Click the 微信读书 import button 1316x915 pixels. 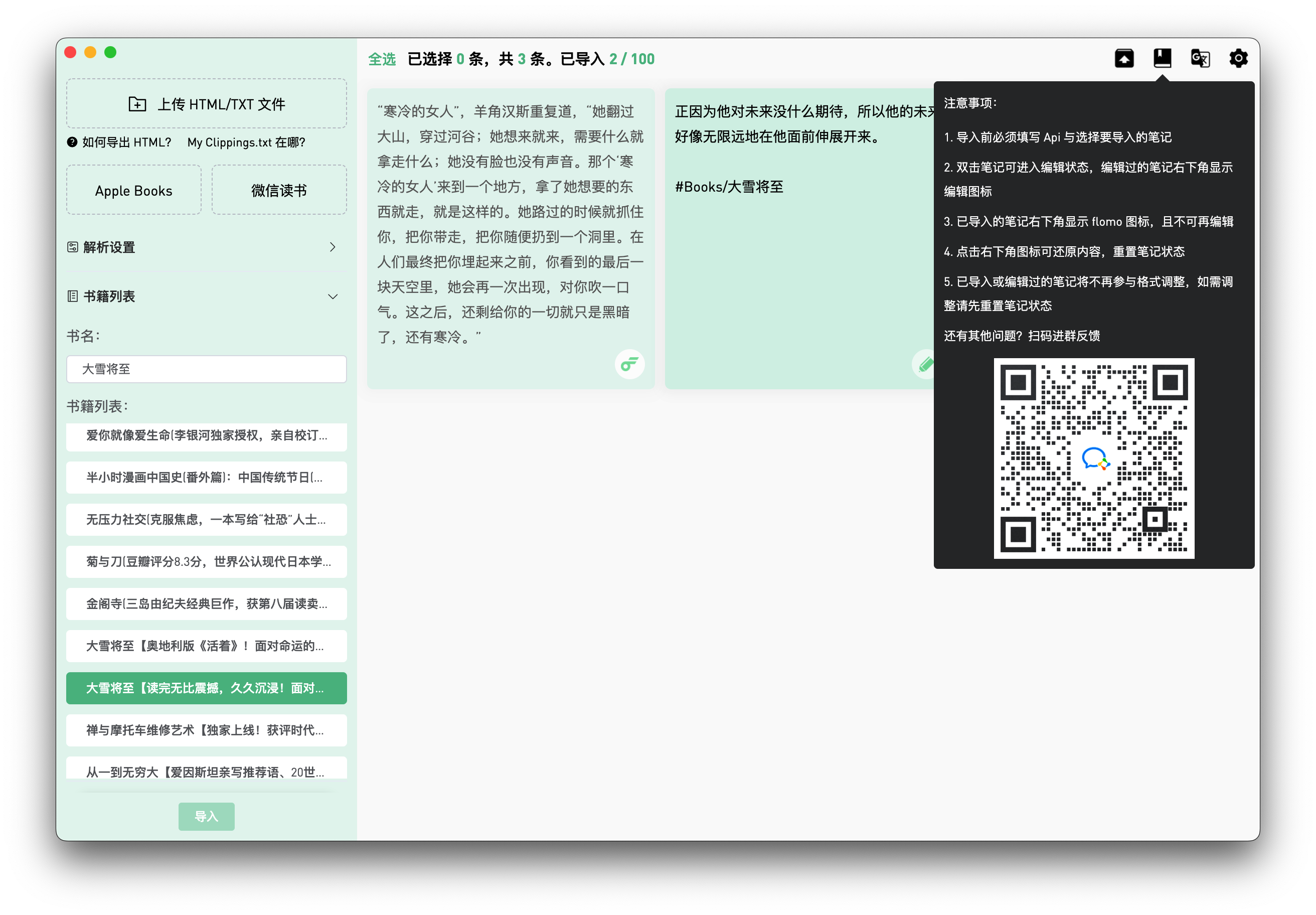click(278, 190)
